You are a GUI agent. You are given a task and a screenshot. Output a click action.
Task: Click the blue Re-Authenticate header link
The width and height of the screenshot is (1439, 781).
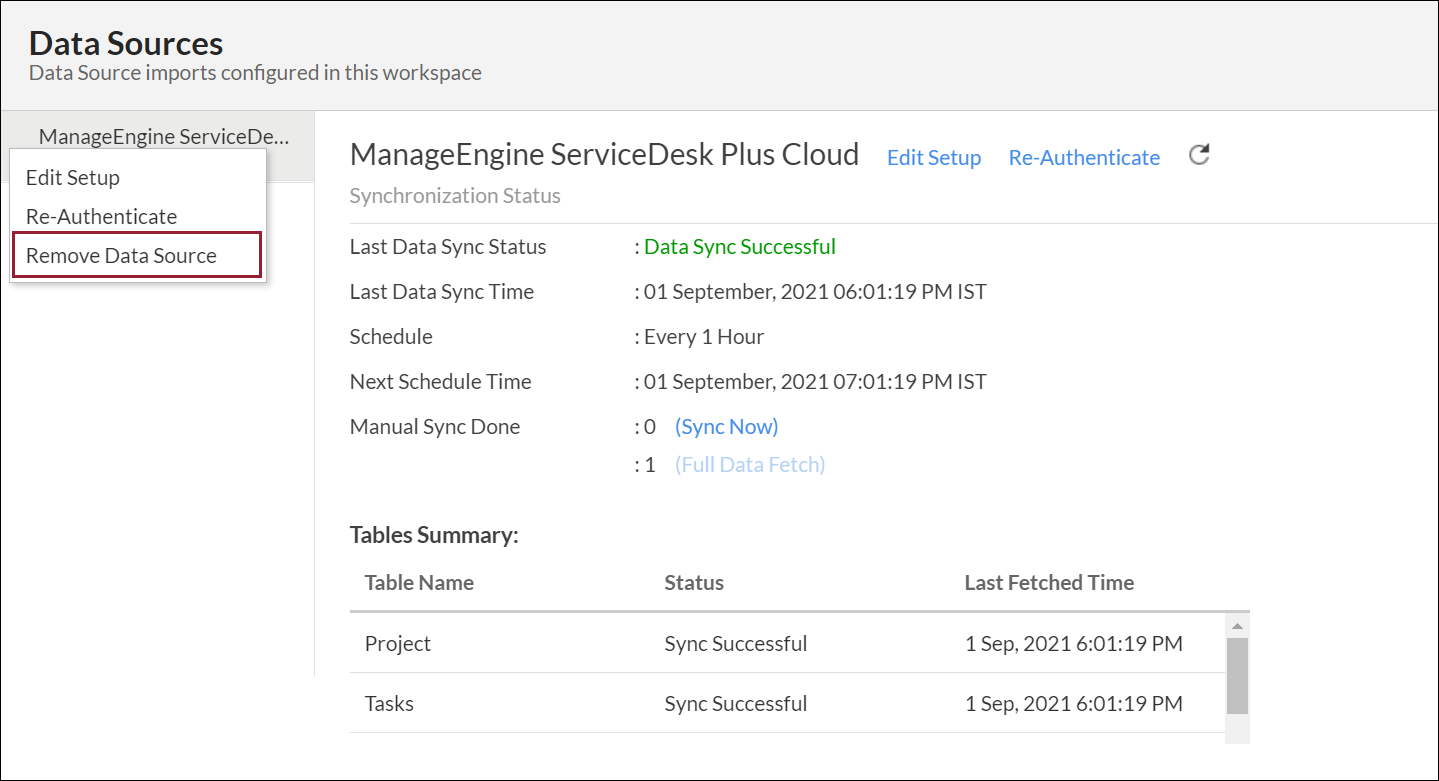click(x=1084, y=158)
